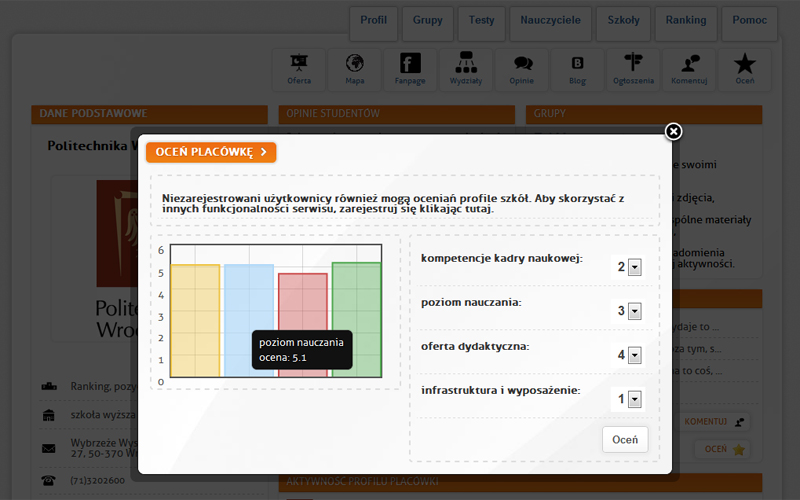Close the rating popup dialog
Screen dimensions: 800x500
(x=673, y=132)
